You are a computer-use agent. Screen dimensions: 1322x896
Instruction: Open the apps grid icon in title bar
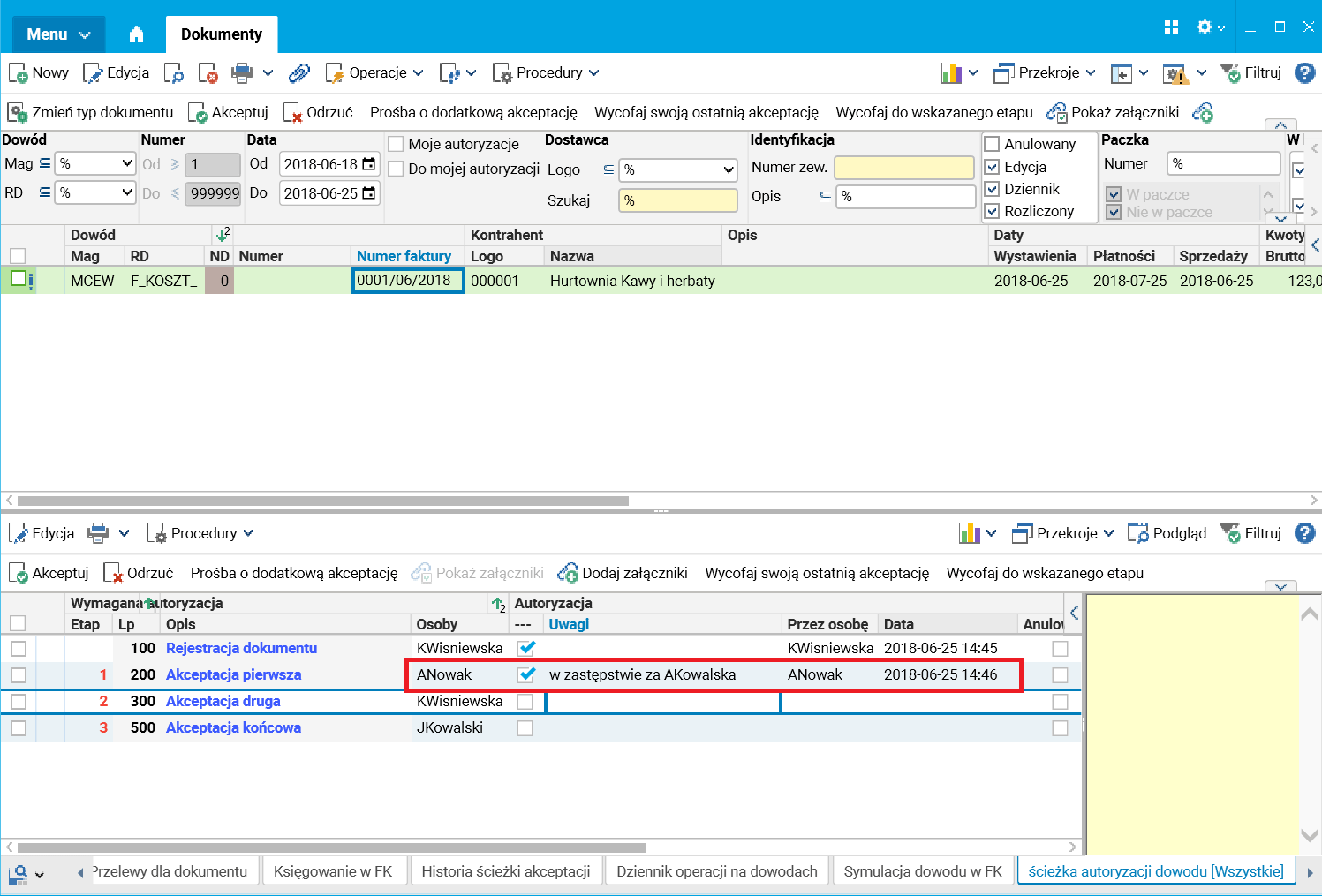pos(1172,27)
